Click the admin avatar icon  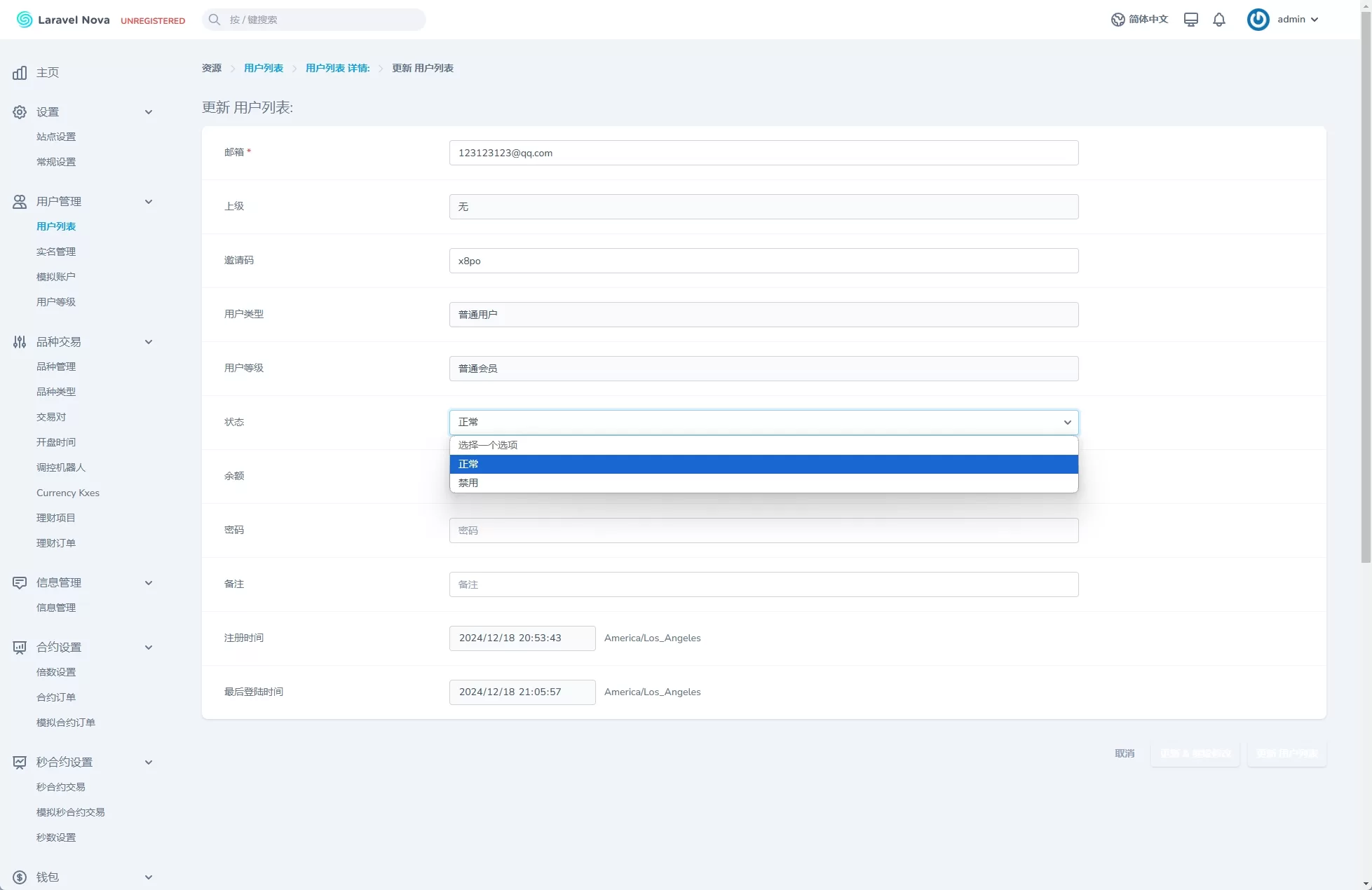click(x=1258, y=20)
